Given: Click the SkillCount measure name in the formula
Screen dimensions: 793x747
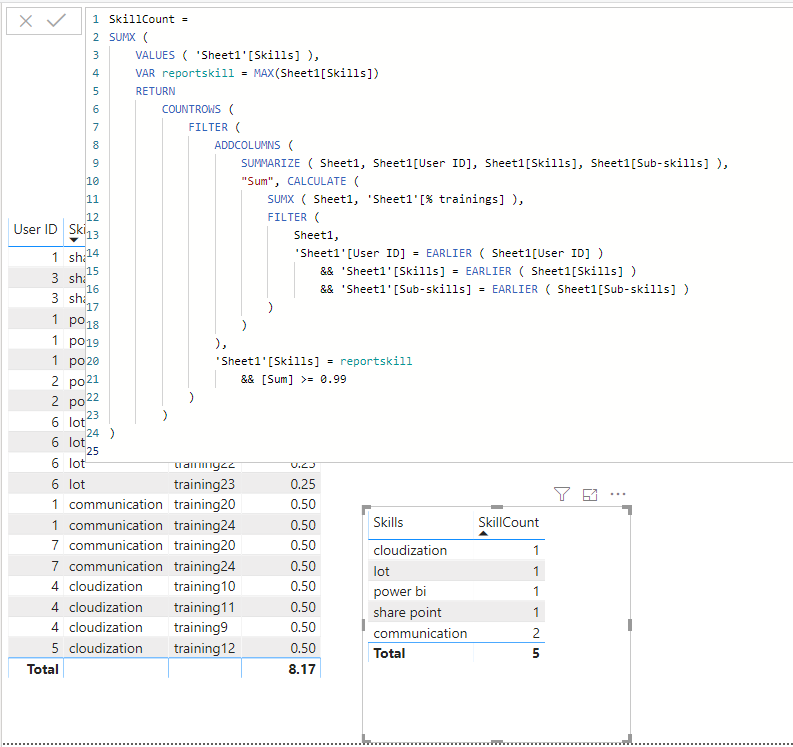Looking at the screenshot, I should pyautogui.click(x=142, y=19).
